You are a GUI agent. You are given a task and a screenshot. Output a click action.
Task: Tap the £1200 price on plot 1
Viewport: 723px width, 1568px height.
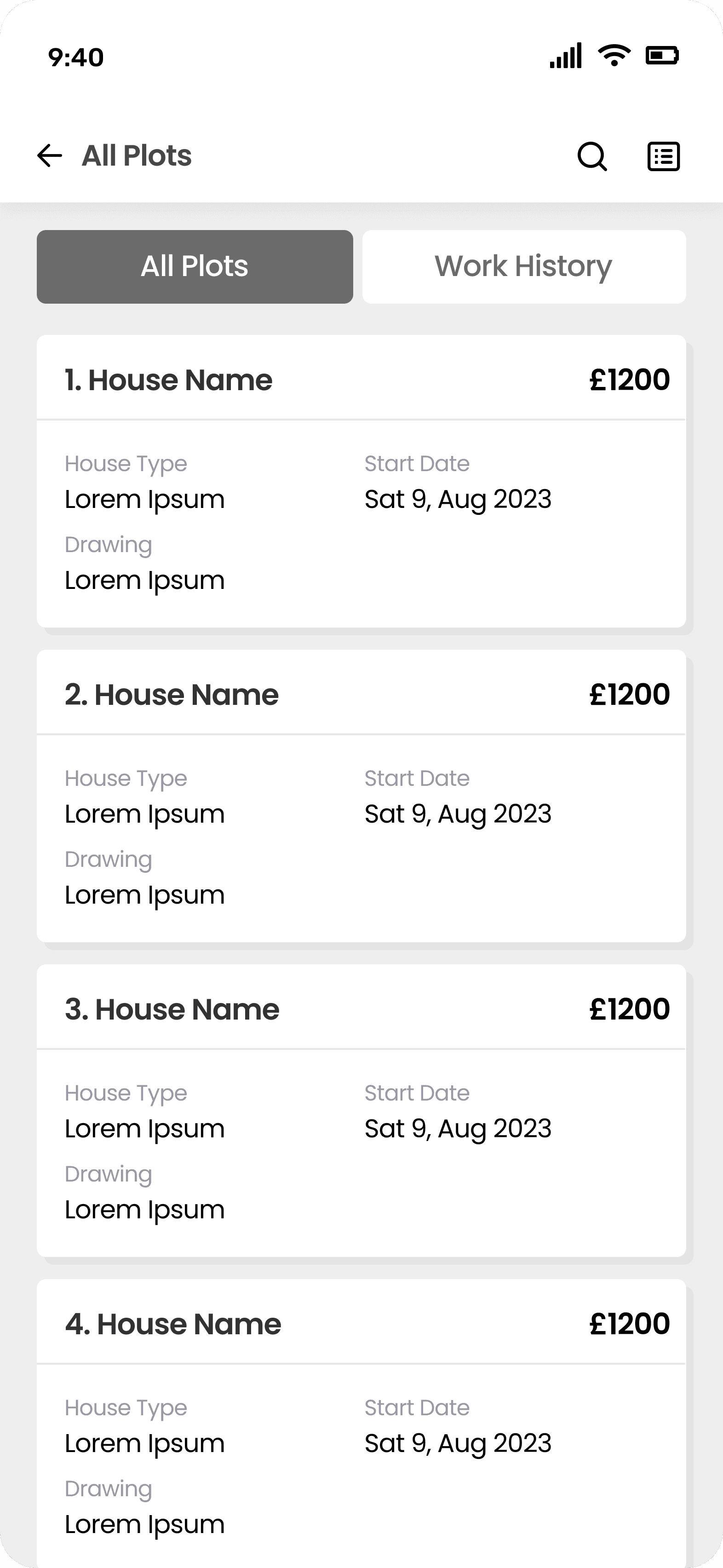[629, 380]
